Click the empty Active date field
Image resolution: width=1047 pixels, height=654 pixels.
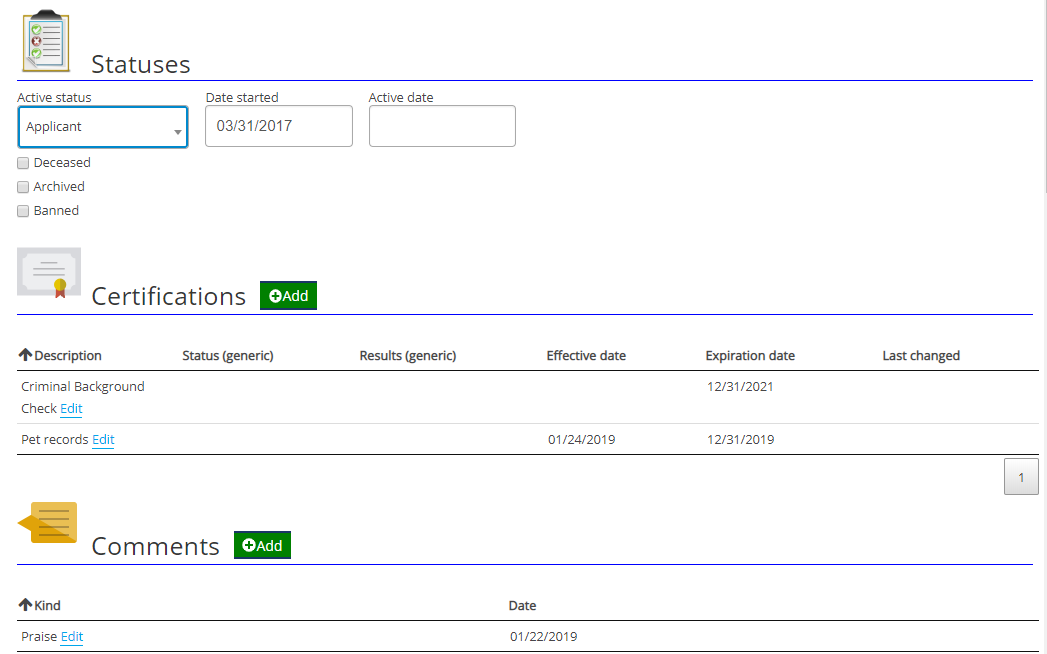(x=442, y=126)
